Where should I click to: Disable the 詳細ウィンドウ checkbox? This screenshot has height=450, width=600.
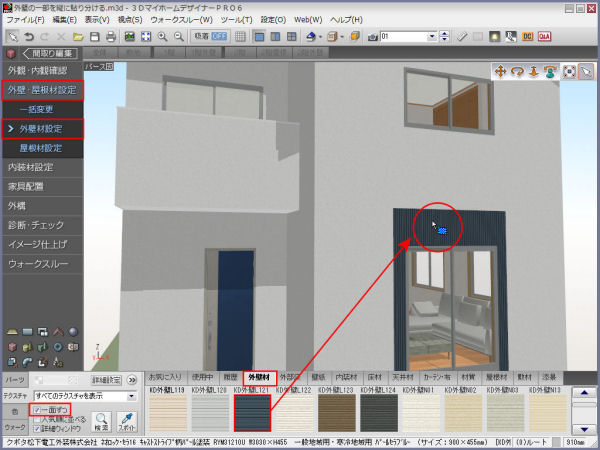pyautogui.click(x=37, y=428)
